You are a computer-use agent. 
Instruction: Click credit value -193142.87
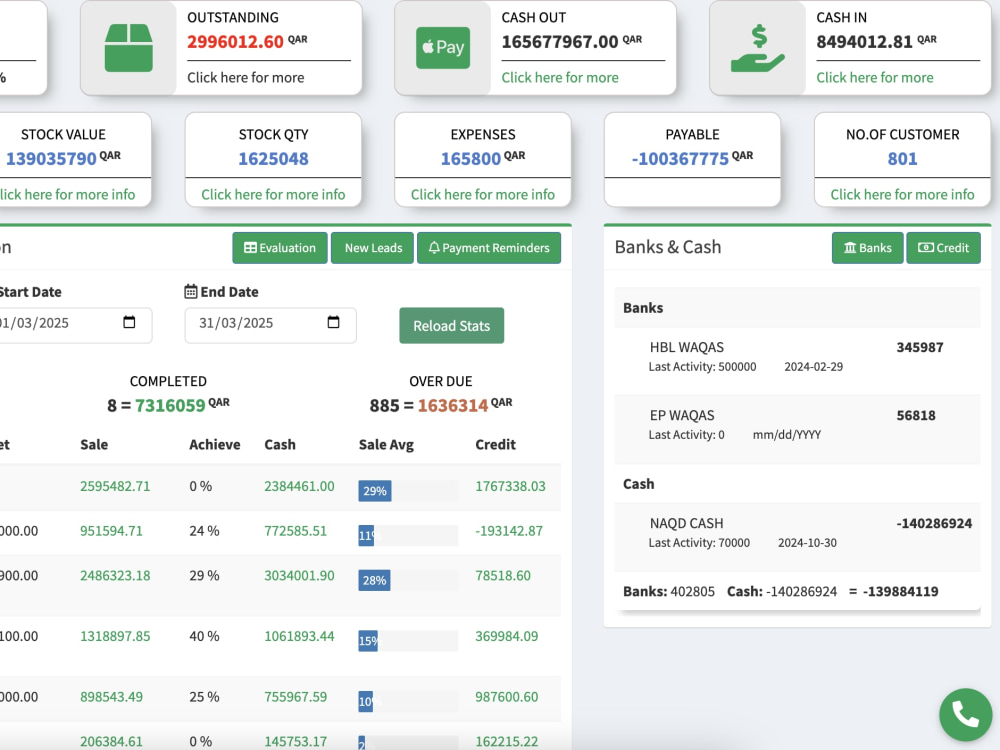(x=509, y=531)
